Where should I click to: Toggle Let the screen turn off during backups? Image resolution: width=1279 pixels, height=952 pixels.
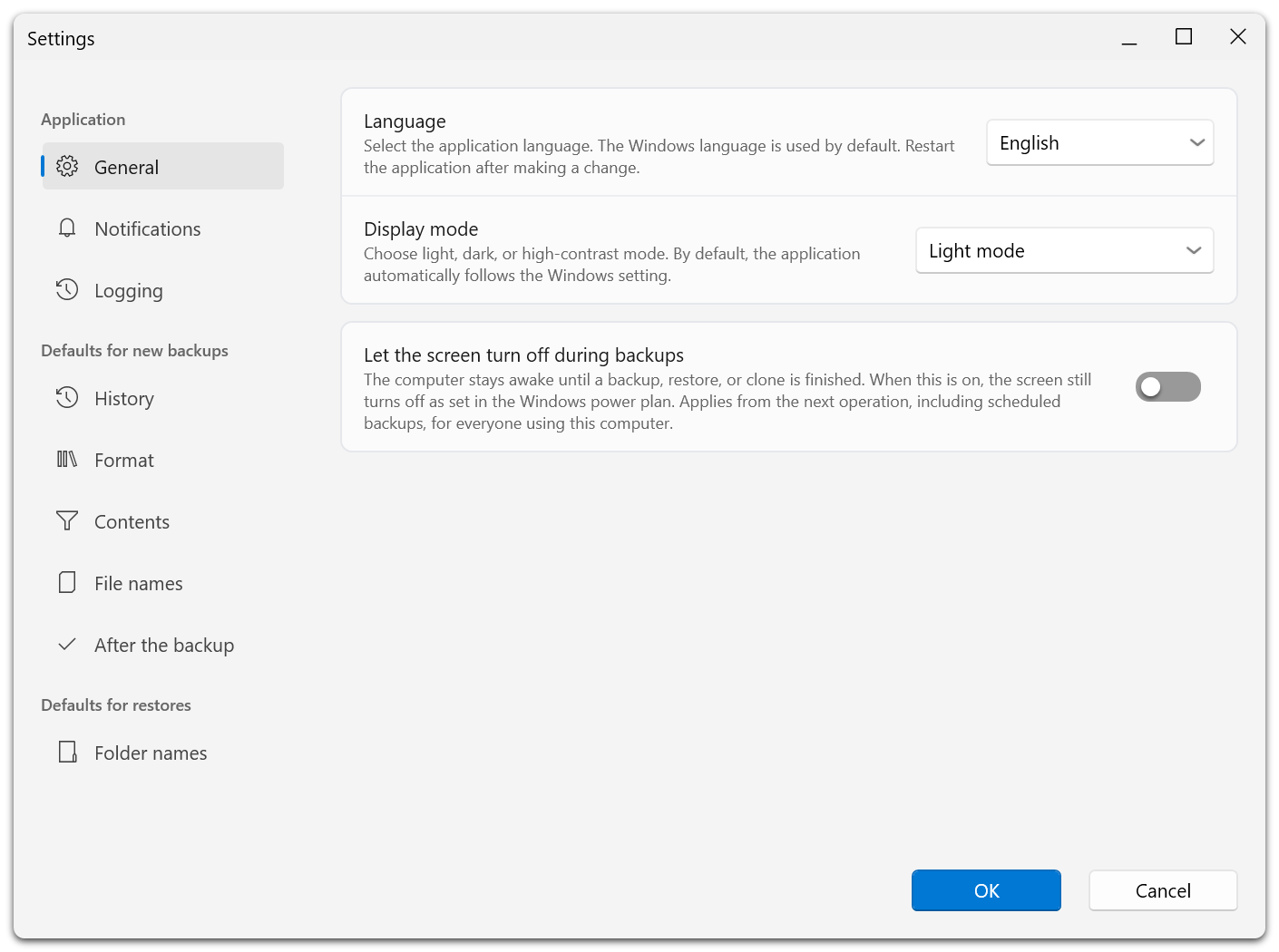[1168, 387]
